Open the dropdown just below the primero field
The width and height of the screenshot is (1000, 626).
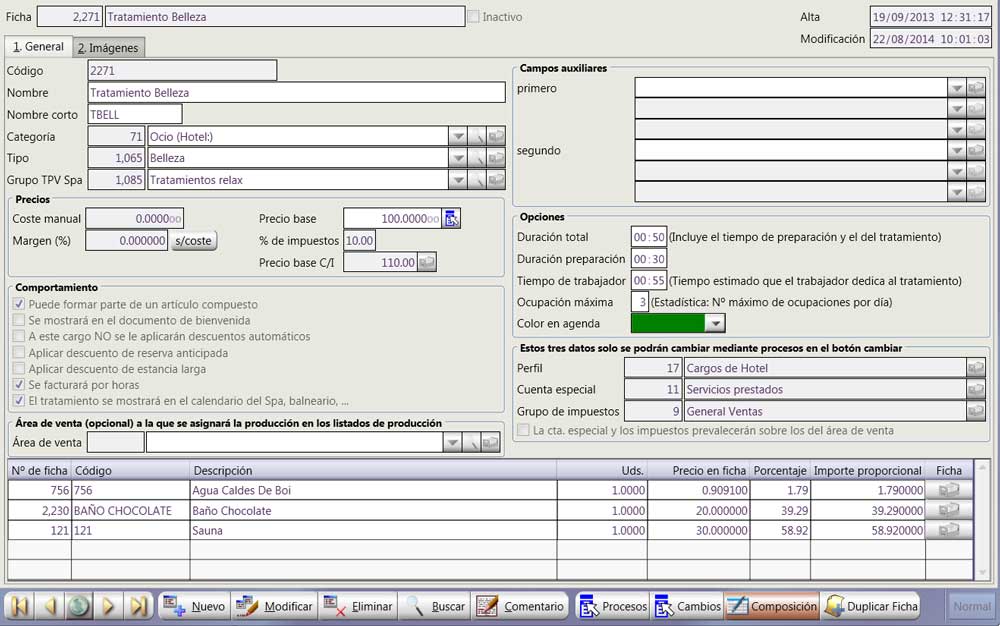click(x=957, y=109)
